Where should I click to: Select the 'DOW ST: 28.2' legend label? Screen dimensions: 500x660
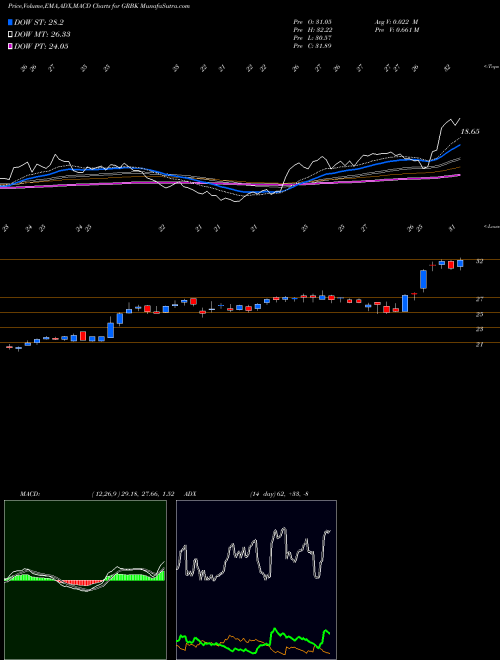pyautogui.click(x=39, y=22)
